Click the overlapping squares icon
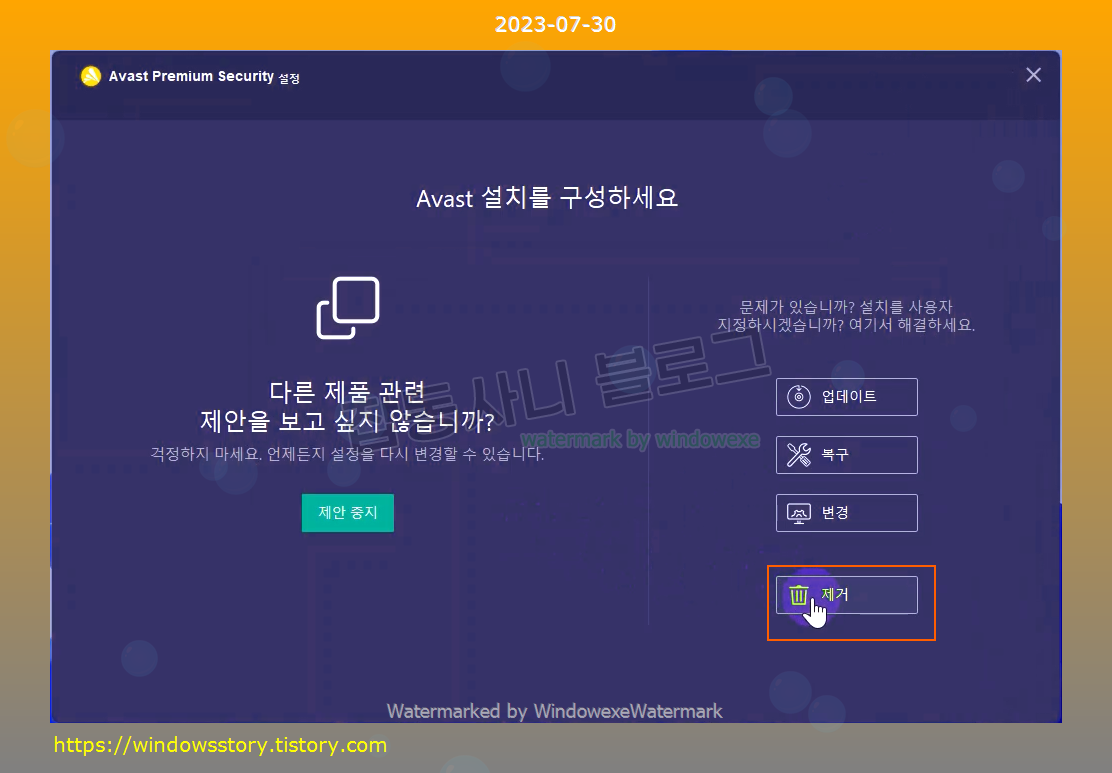 tap(348, 308)
